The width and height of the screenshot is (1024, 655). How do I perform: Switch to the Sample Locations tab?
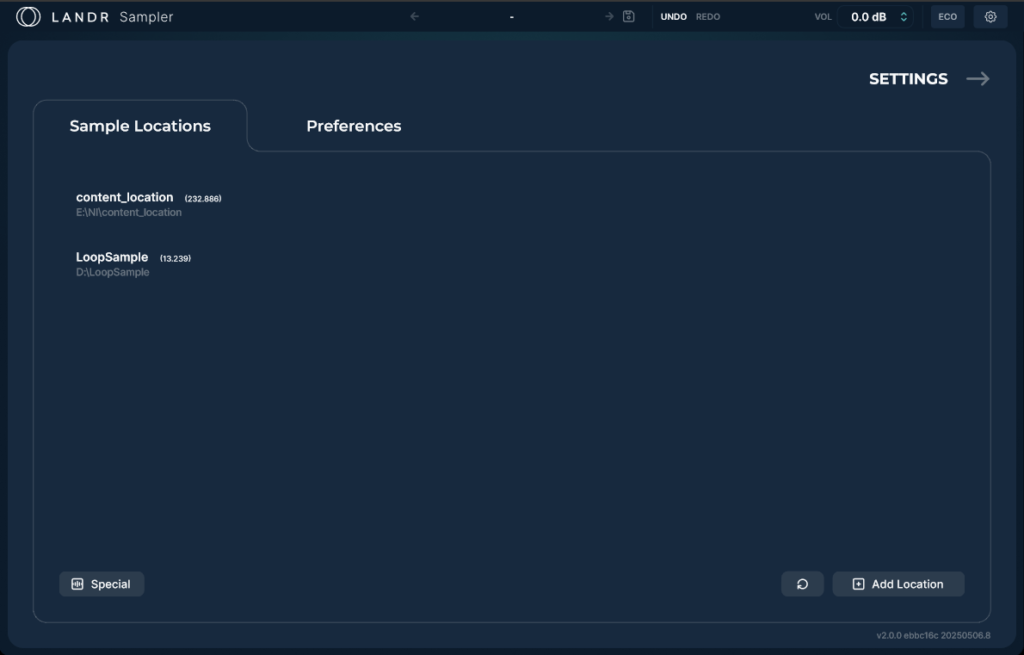click(x=140, y=126)
